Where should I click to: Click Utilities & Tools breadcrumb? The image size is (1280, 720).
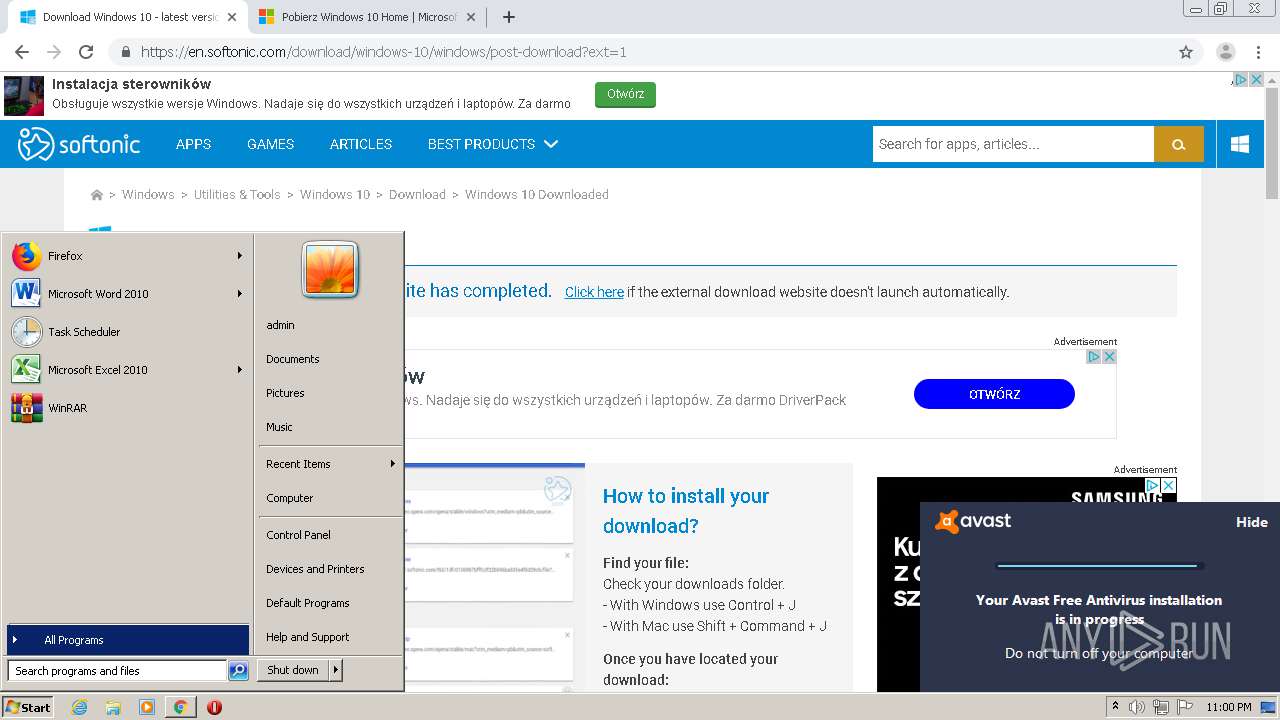[x=237, y=195]
